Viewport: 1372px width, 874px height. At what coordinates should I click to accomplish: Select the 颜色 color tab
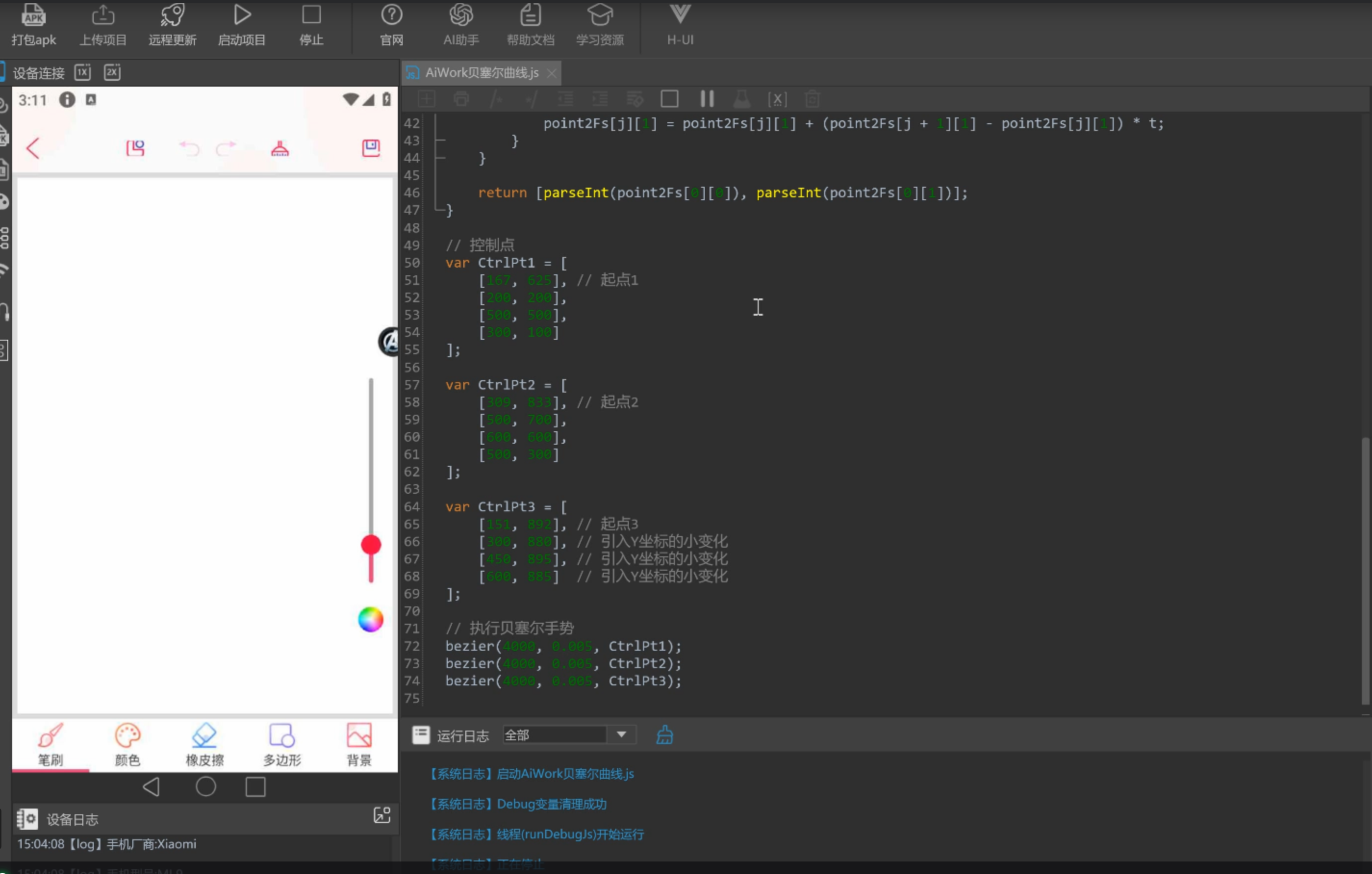click(x=127, y=744)
